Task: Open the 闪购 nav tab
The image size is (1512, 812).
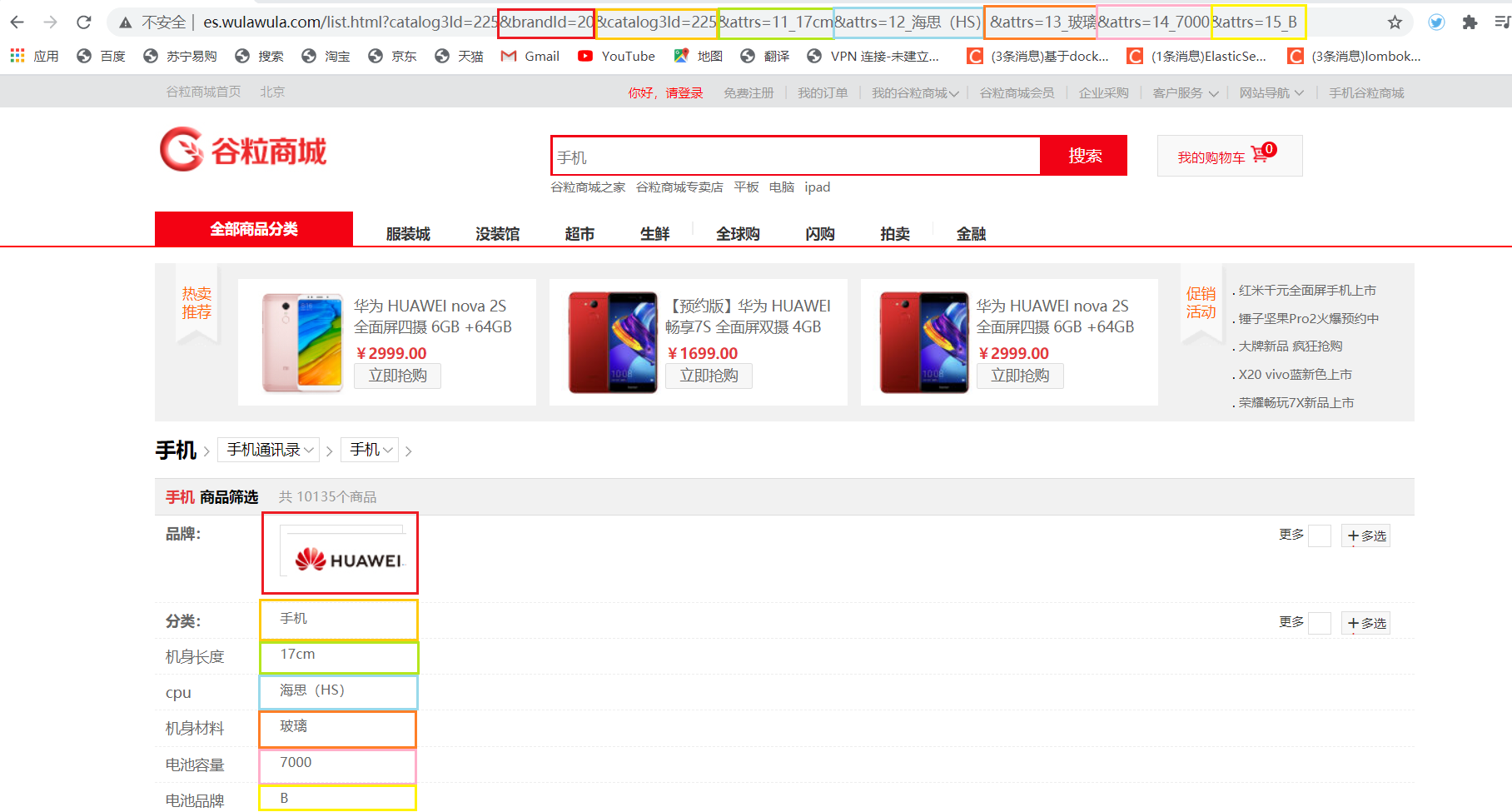Action: (820, 234)
